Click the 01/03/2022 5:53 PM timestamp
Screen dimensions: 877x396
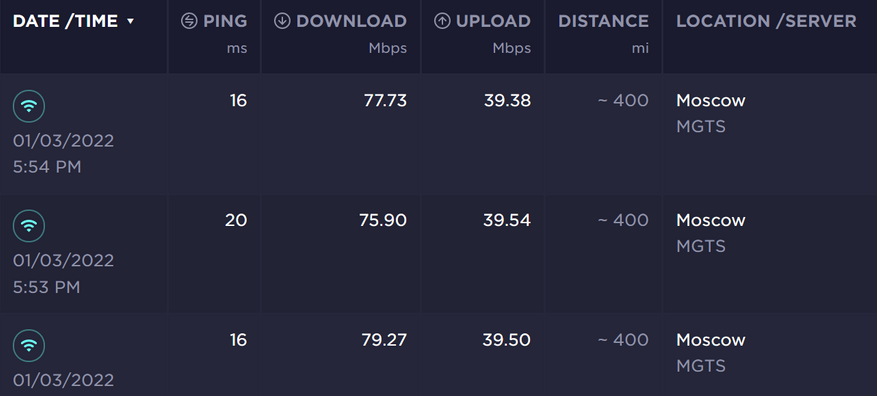[63, 274]
